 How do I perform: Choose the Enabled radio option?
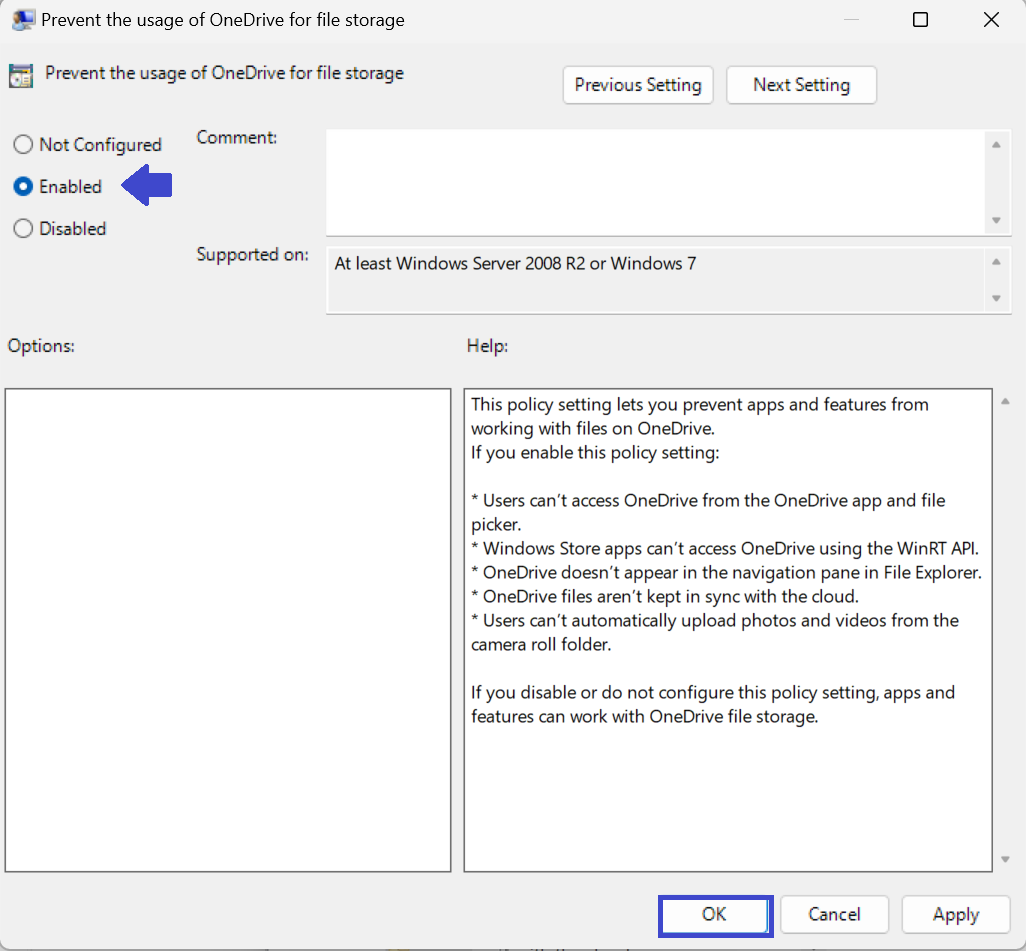pos(23,187)
